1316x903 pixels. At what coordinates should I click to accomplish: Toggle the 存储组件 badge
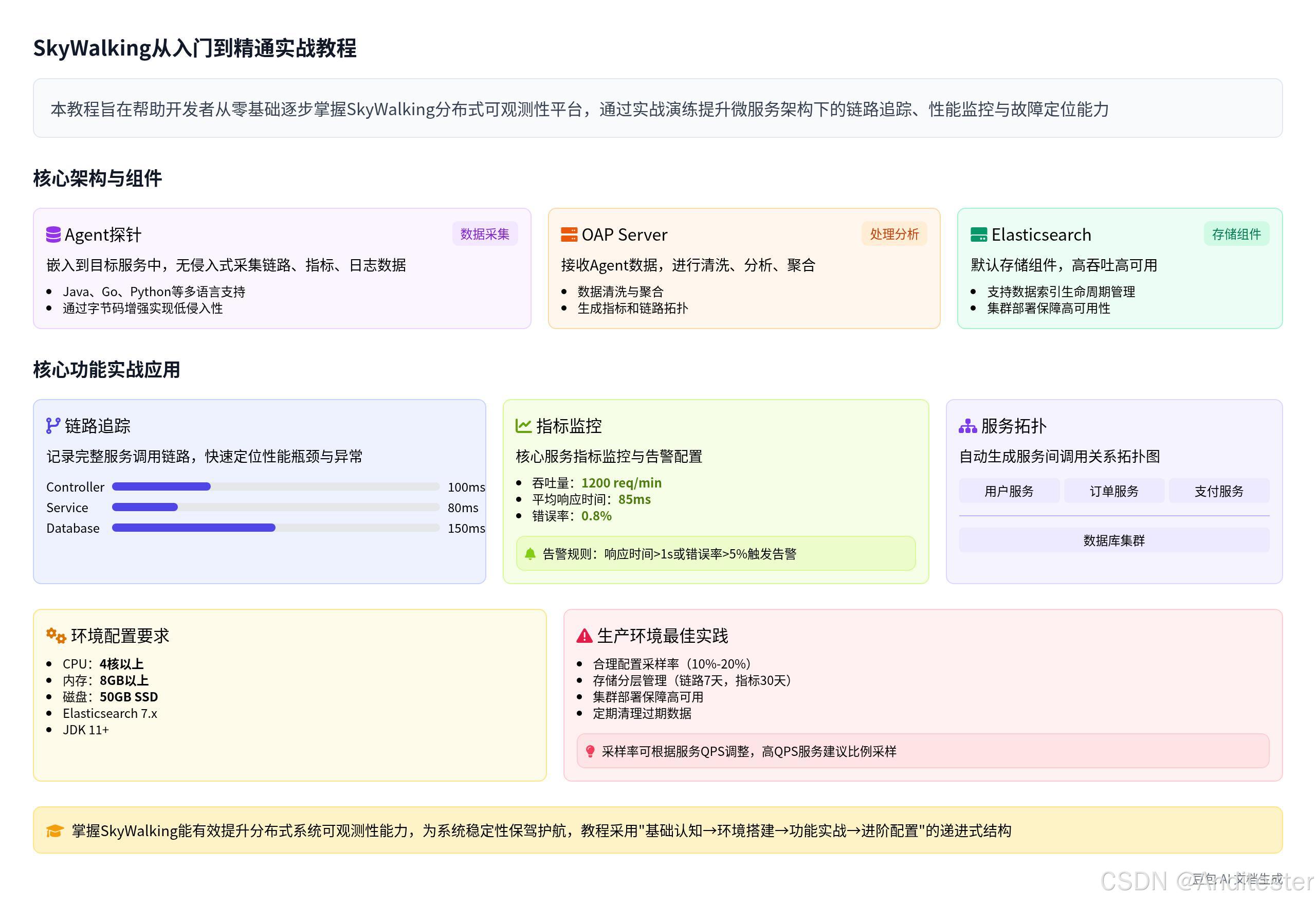(x=1237, y=233)
